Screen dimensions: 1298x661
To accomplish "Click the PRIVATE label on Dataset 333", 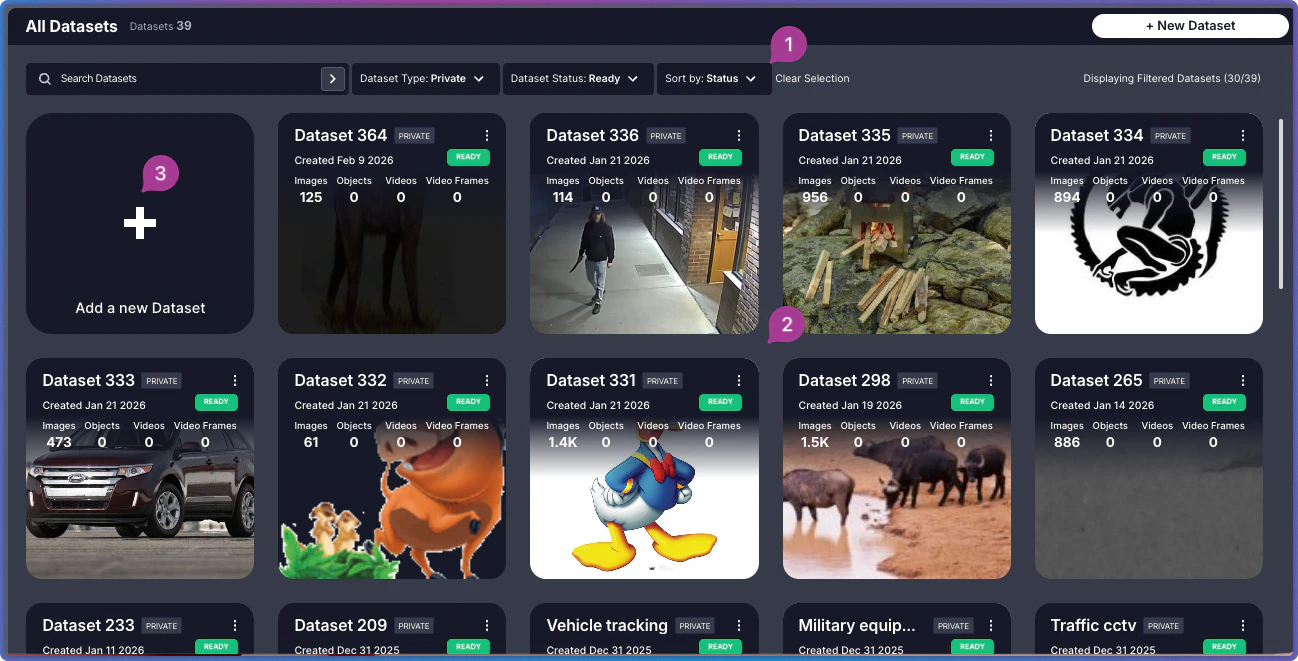I will [x=161, y=381].
